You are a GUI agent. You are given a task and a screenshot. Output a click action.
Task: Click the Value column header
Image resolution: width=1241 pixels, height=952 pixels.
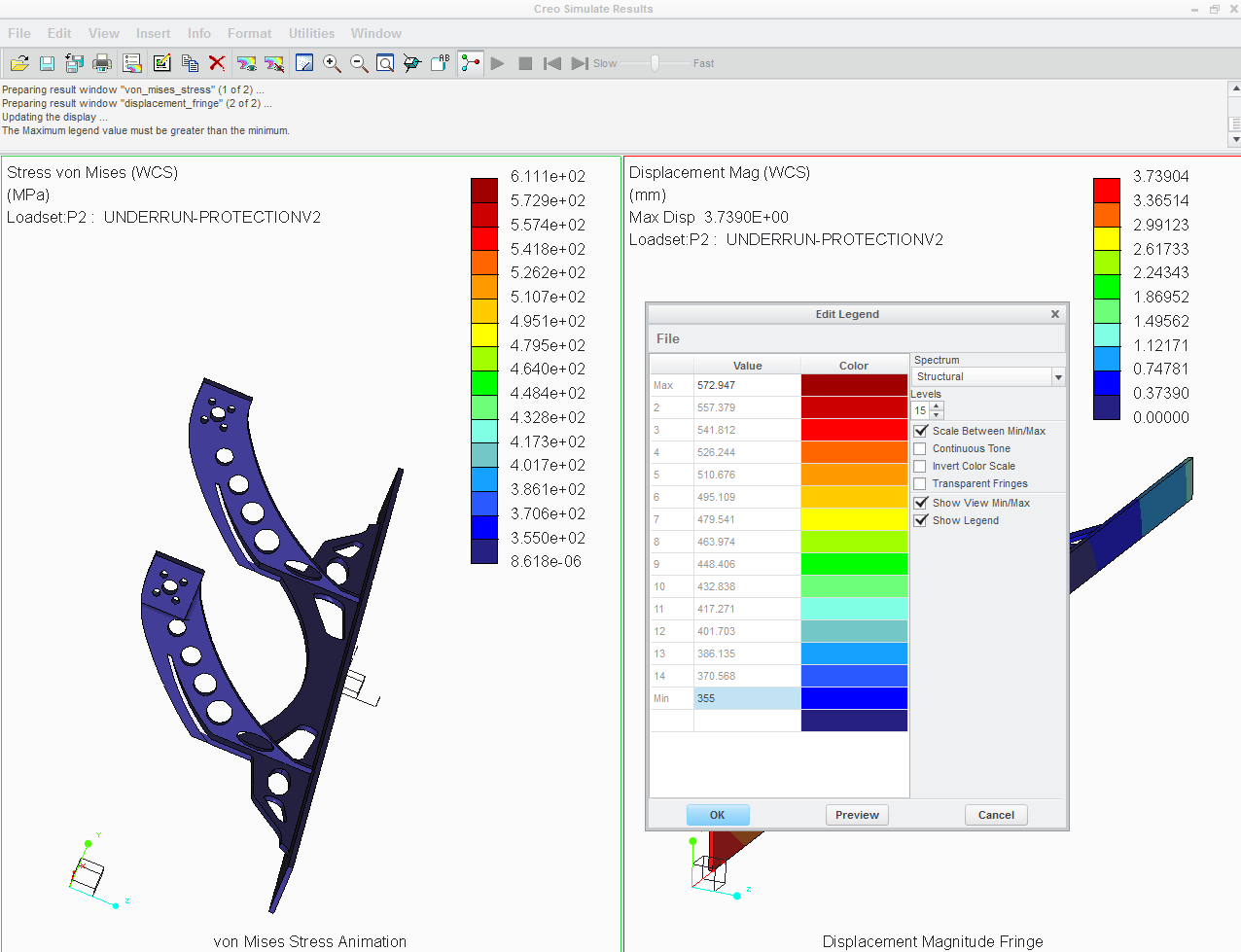pyautogui.click(x=747, y=366)
